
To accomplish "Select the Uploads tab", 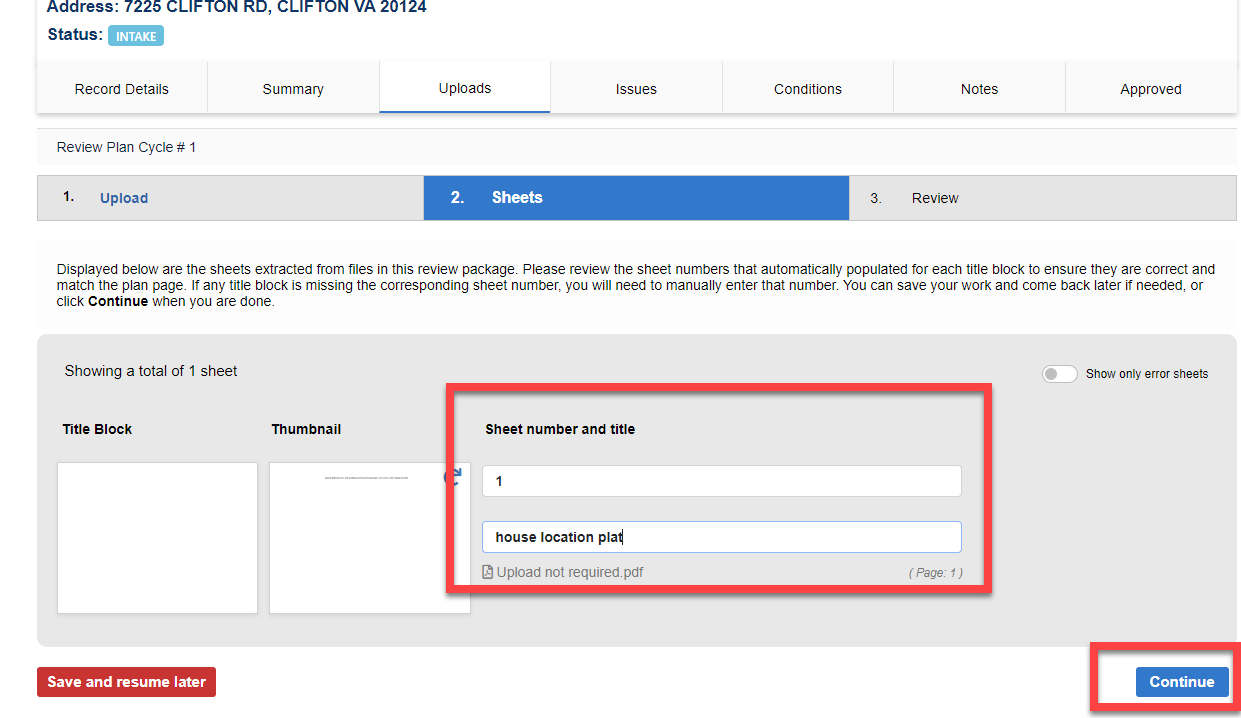I will click(465, 88).
